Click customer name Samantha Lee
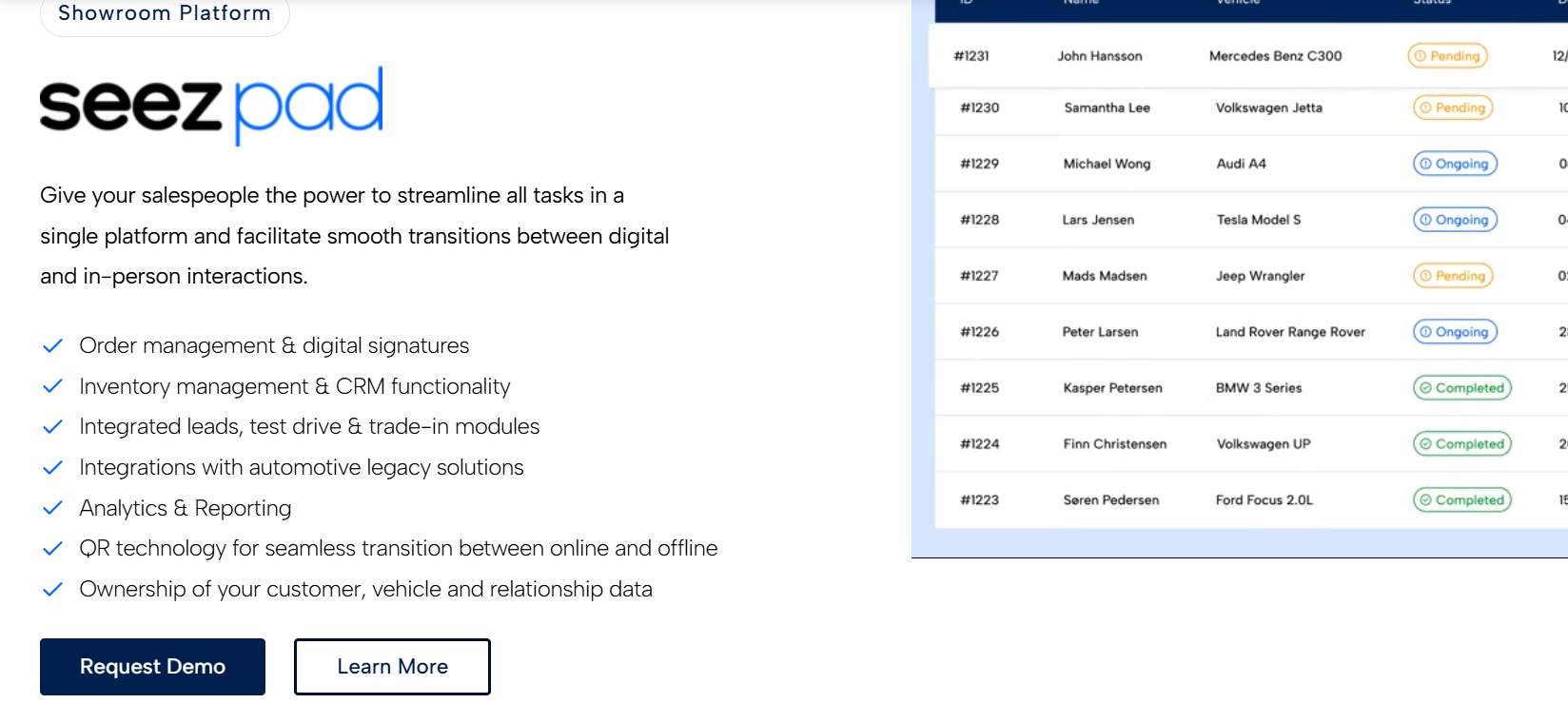Viewport: 1568px width, 723px height. tap(1107, 107)
